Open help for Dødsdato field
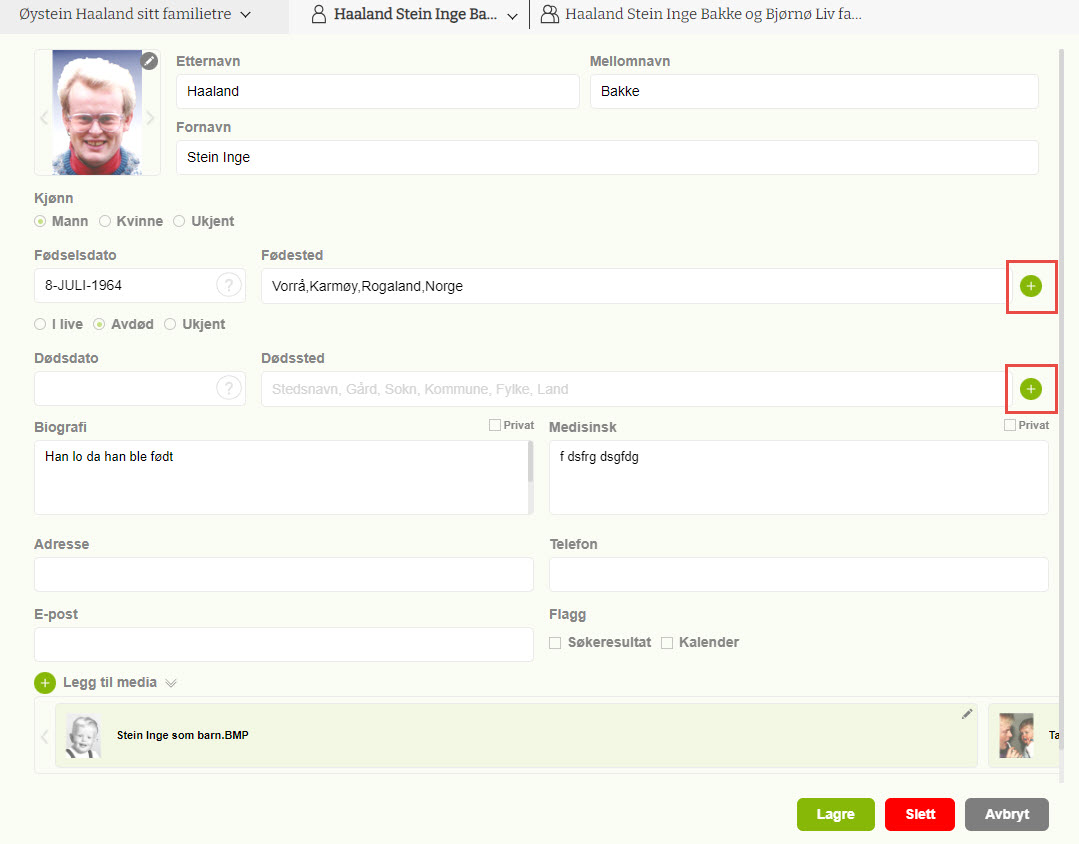Screen dimensions: 1079x844 point(229,389)
